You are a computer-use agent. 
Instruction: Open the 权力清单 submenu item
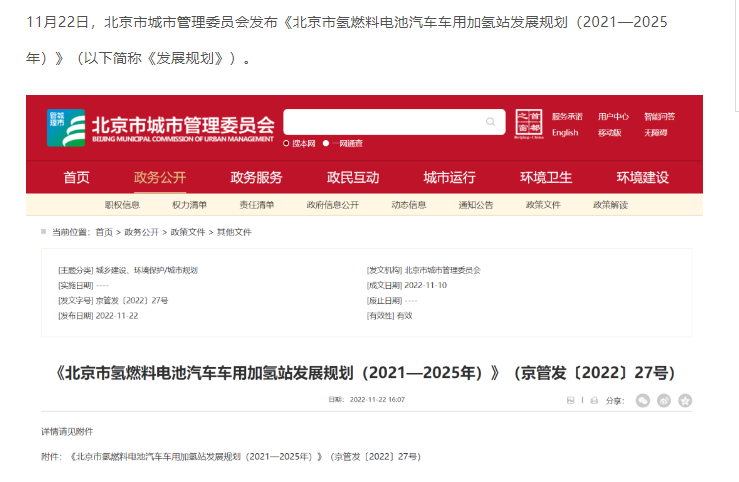pyautogui.click(x=189, y=205)
